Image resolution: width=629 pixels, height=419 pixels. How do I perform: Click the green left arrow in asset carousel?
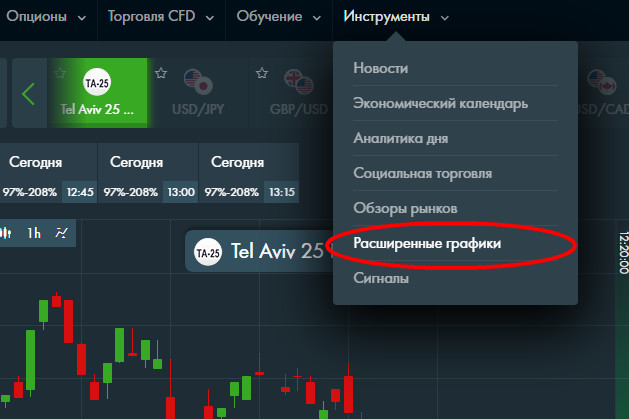point(28,94)
